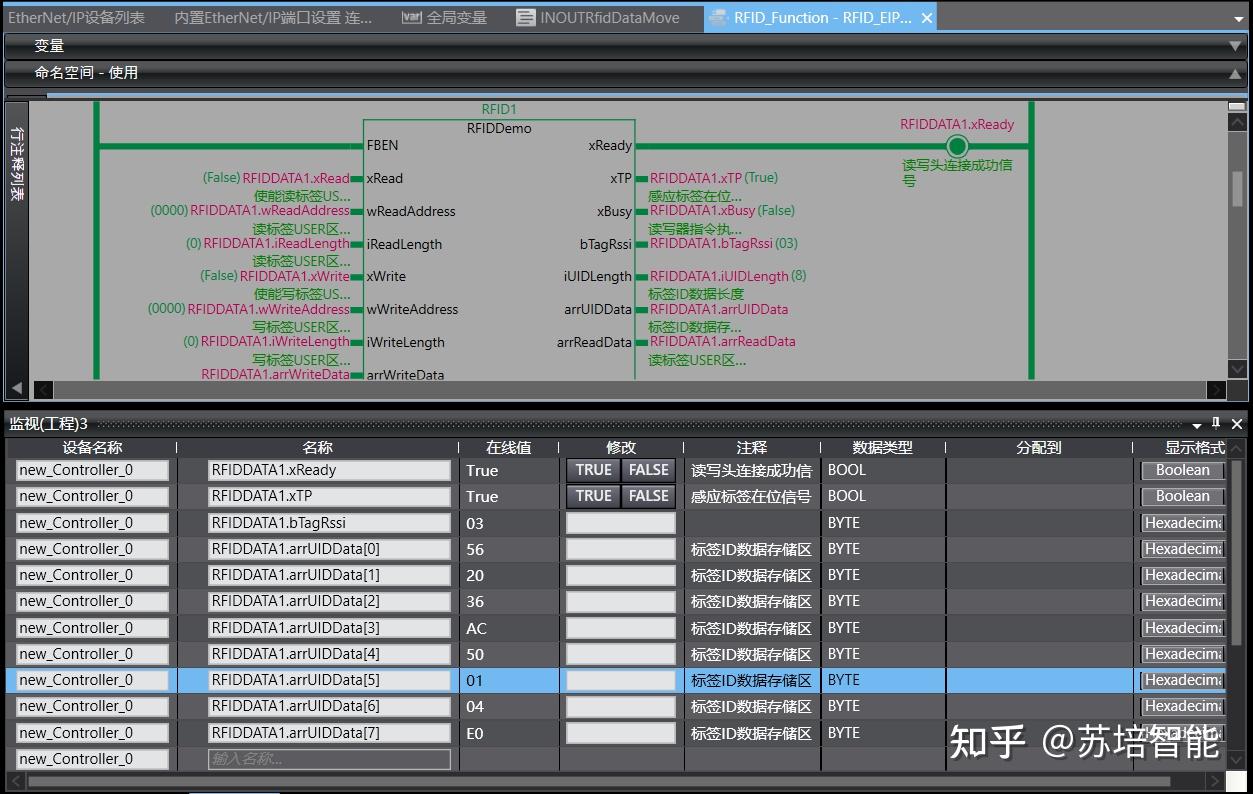Viewport: 1253px width, 794px height.
Task: Set RFIDDATA1.xTP to TRUE
Action: coord(593,496)
